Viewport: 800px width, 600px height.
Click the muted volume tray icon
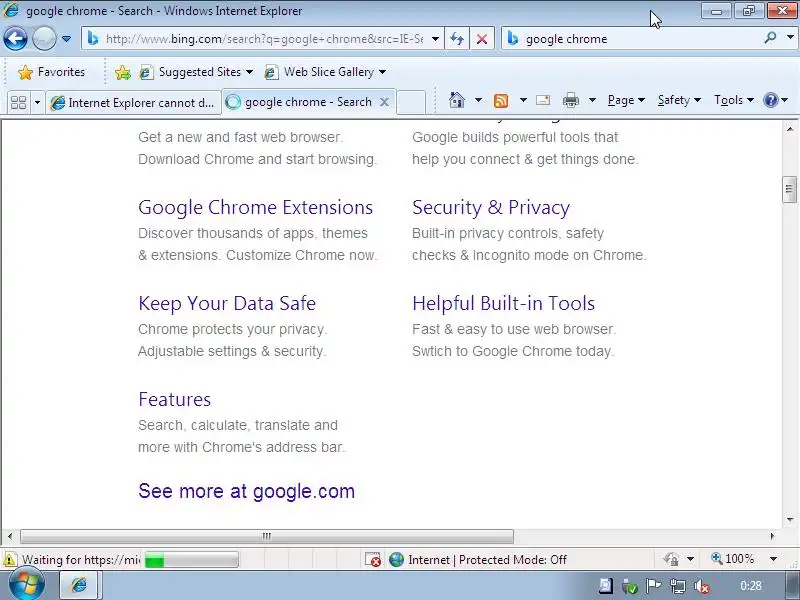coord(702,586)
